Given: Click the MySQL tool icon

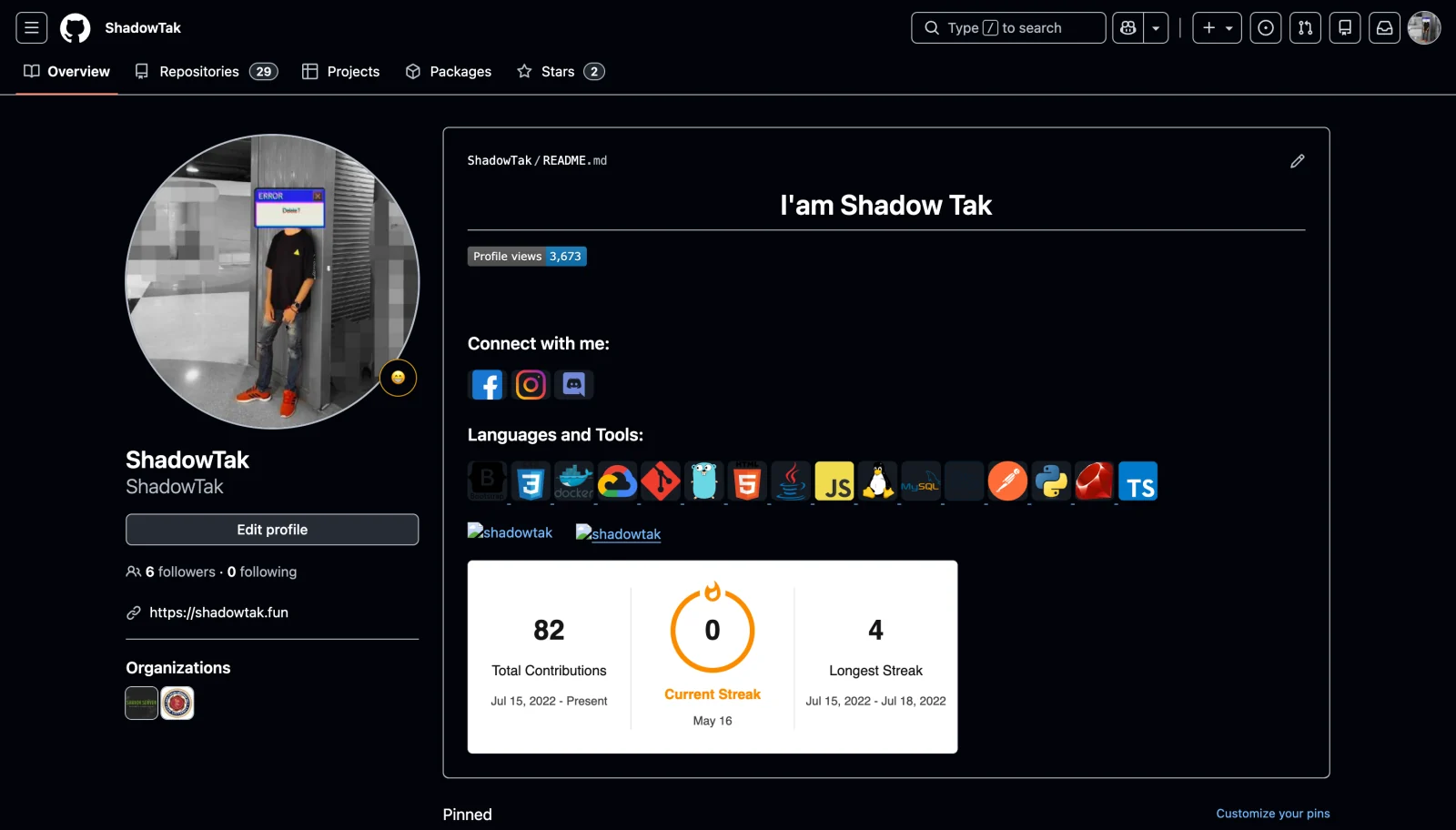Looking at the screenshot, I should coord(921,481).
